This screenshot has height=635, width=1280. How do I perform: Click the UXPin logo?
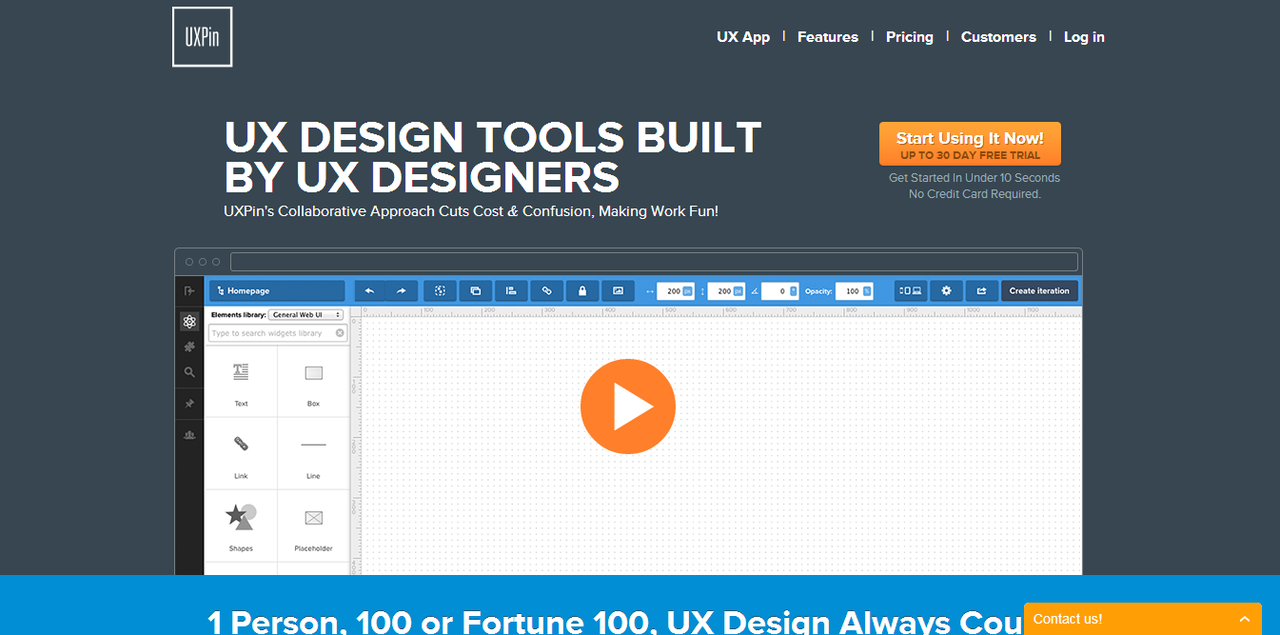[x=202, y=37]
